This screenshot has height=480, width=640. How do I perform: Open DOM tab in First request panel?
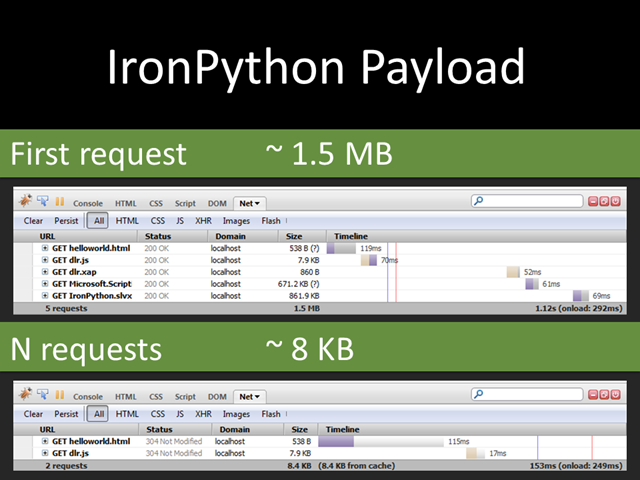click(x=217, y=203)
